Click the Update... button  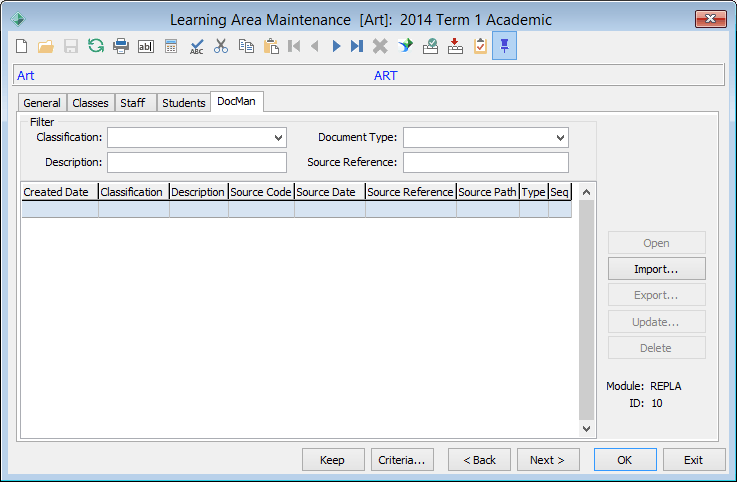[657, 322]
